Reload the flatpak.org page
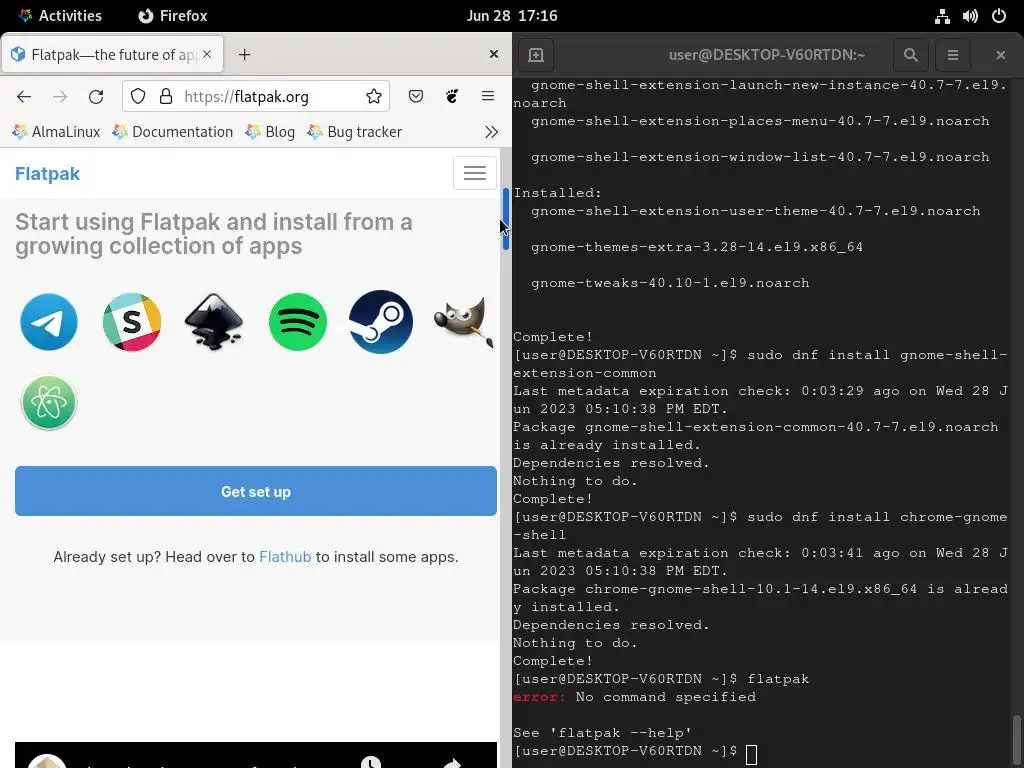Image resolution: width=1024 pixels, height=768 pixels. pos(96,97)
